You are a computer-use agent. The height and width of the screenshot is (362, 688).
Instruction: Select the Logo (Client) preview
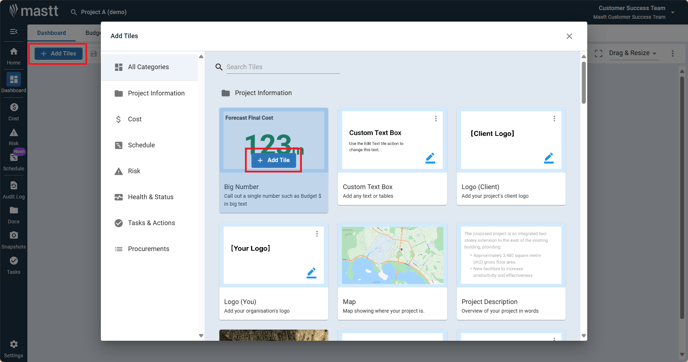(x=511, y=140)
